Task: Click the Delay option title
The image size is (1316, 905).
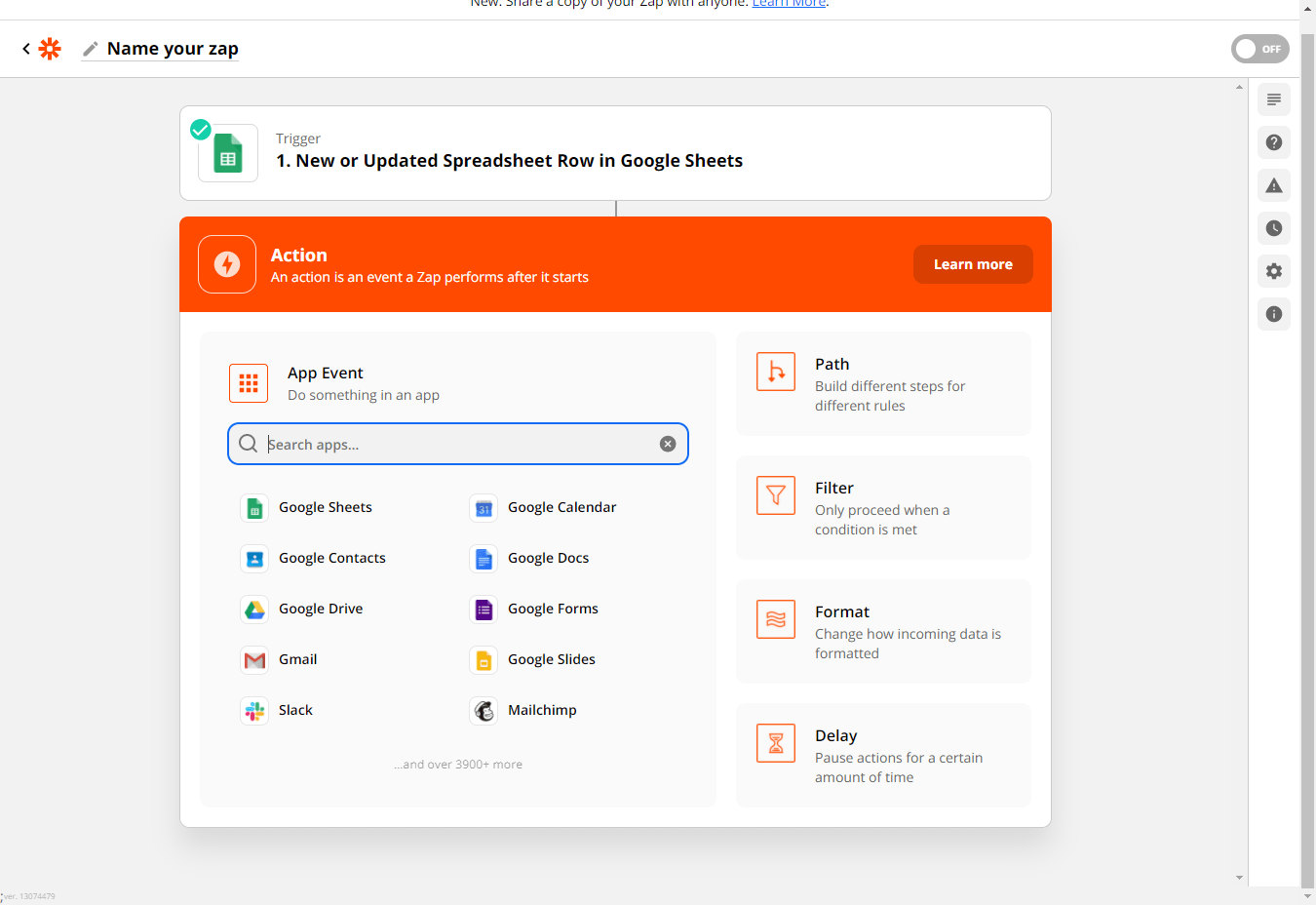Action: 835,735
